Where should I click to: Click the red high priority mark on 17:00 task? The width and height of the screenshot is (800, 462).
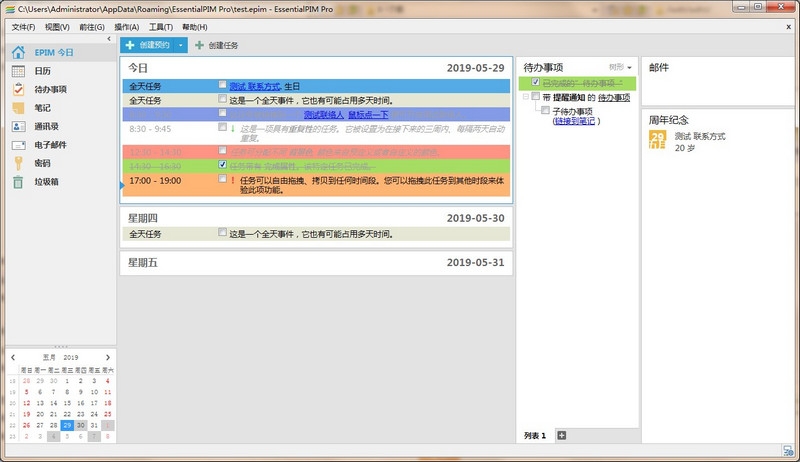(233, 181)
